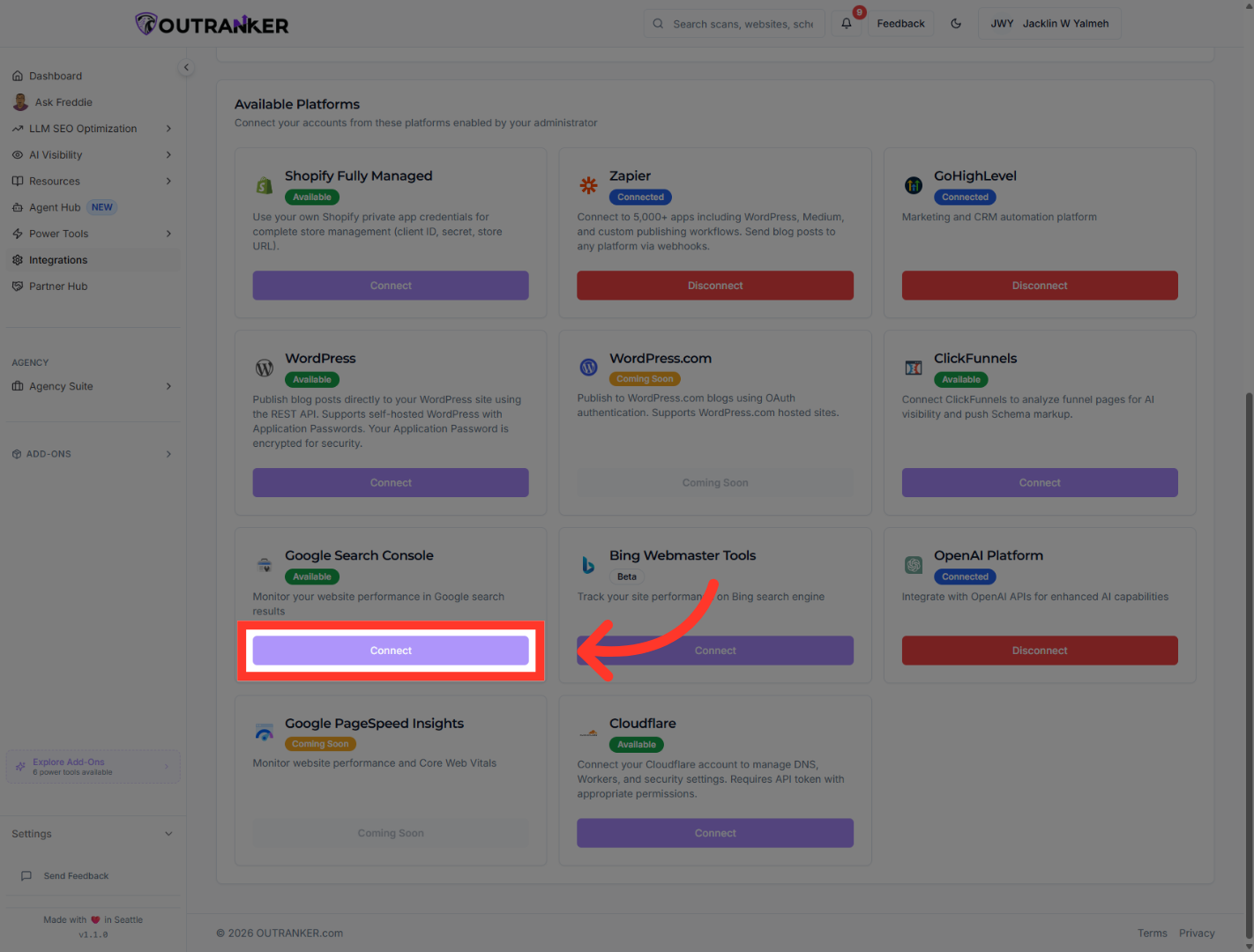Open the Explore Add-Ons panel arrow
Screen dimensions: 1254x952
[x=167, y=767]
